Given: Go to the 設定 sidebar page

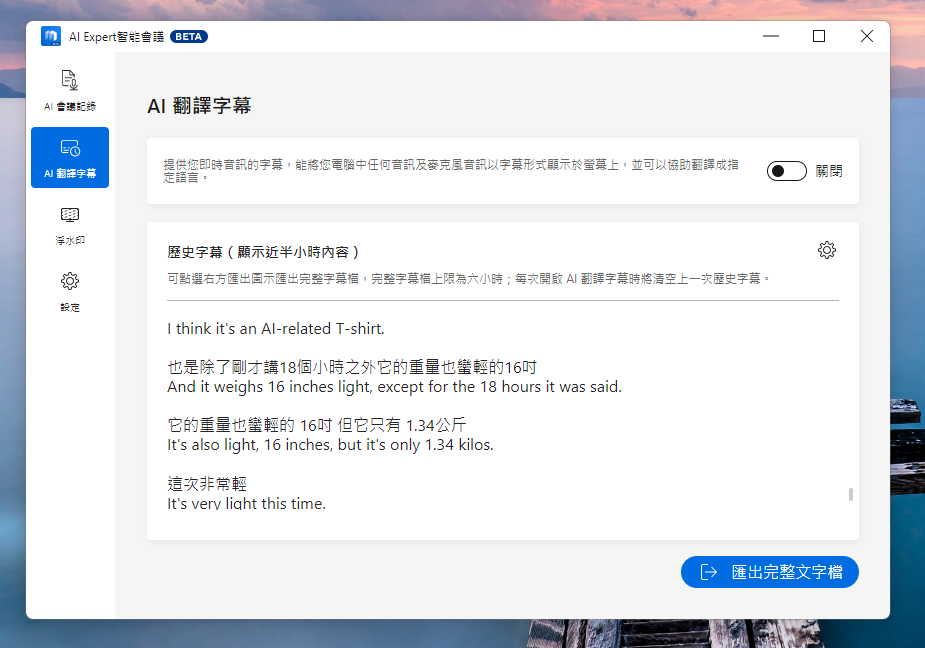Looking at the screenshot, I should pos(70,290).
